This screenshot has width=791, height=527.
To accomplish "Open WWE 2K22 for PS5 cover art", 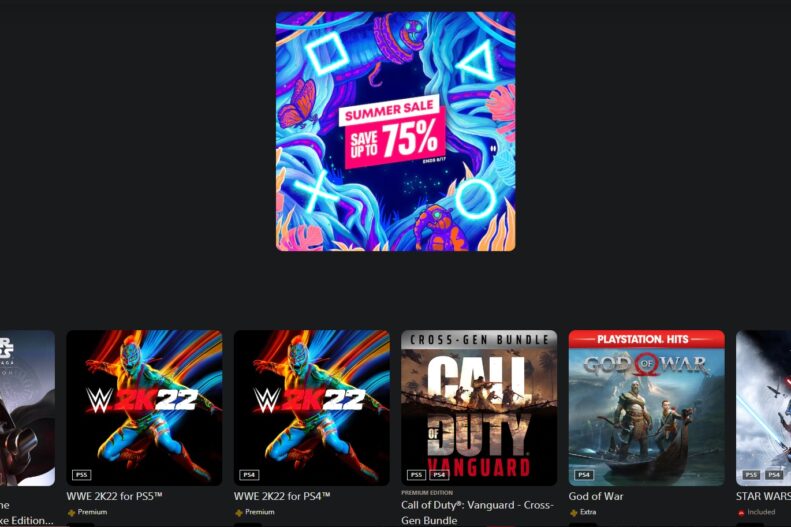I will click(144, 408).
